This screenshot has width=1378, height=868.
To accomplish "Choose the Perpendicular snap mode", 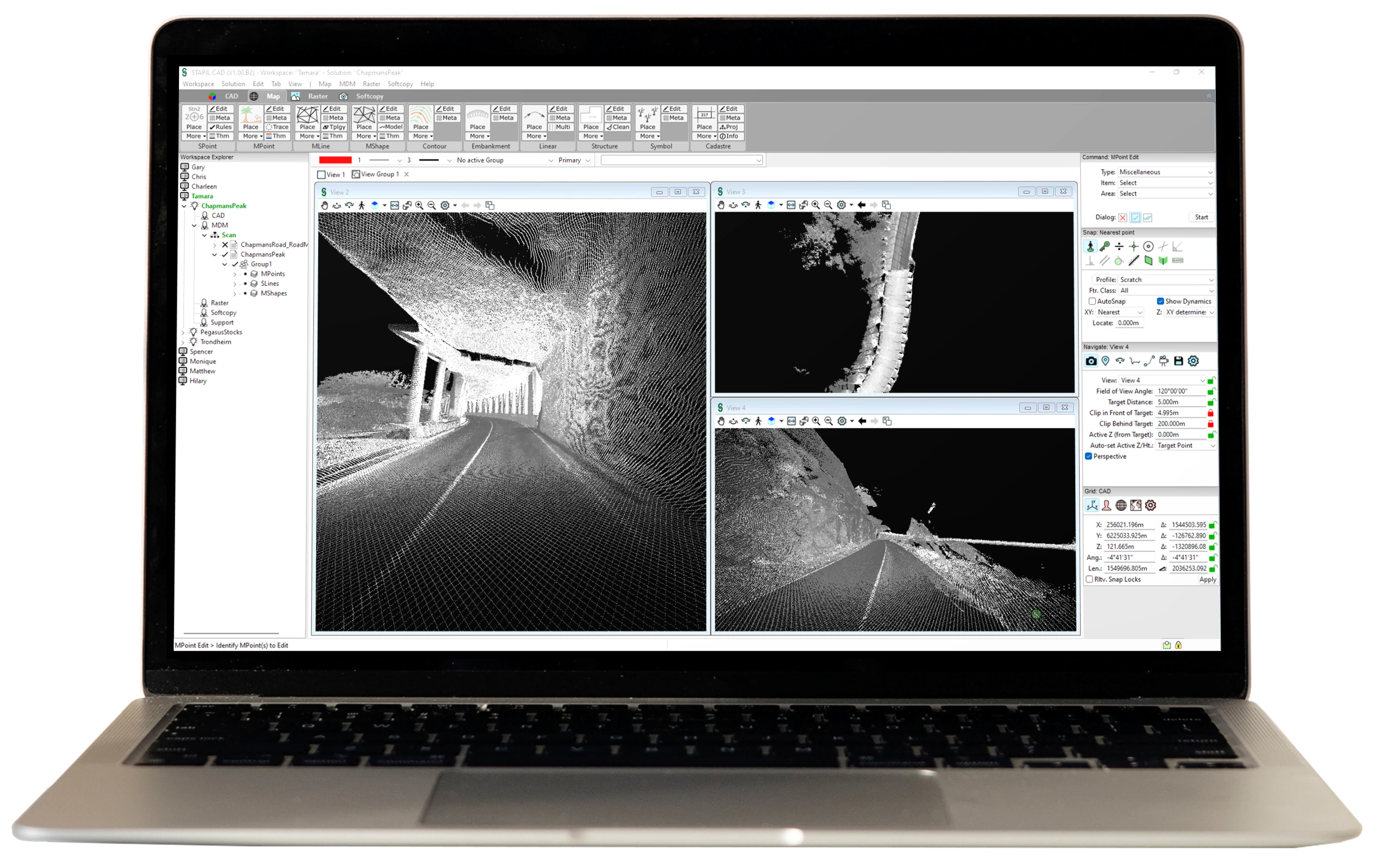I will pyautogui.click(x=1090, y=262).
